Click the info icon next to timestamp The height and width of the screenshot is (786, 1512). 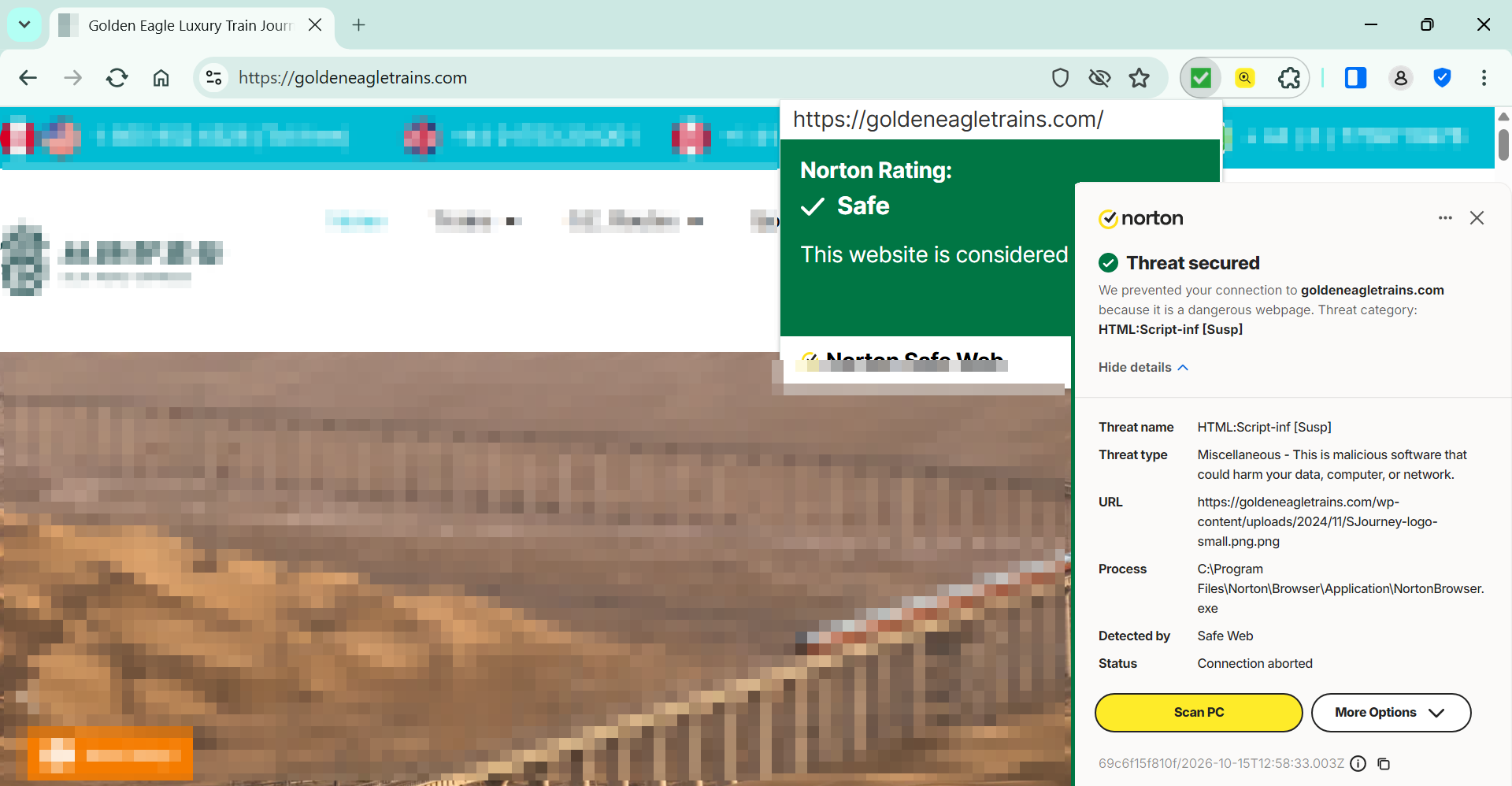point(1358,764)
